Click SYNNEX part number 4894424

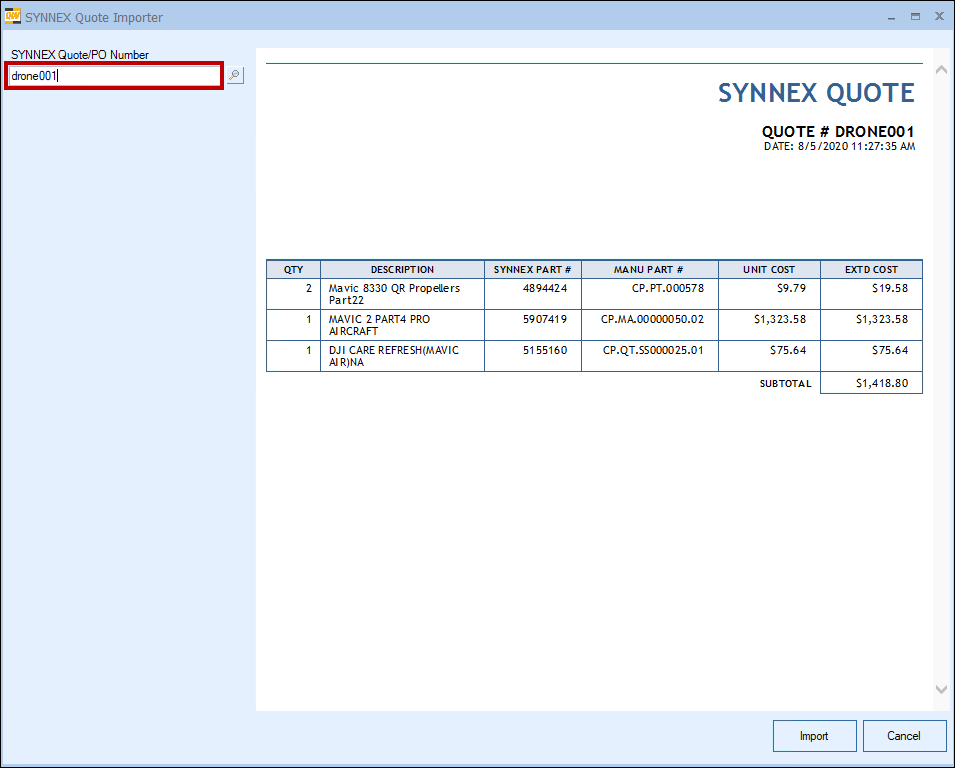coord(545,288)
